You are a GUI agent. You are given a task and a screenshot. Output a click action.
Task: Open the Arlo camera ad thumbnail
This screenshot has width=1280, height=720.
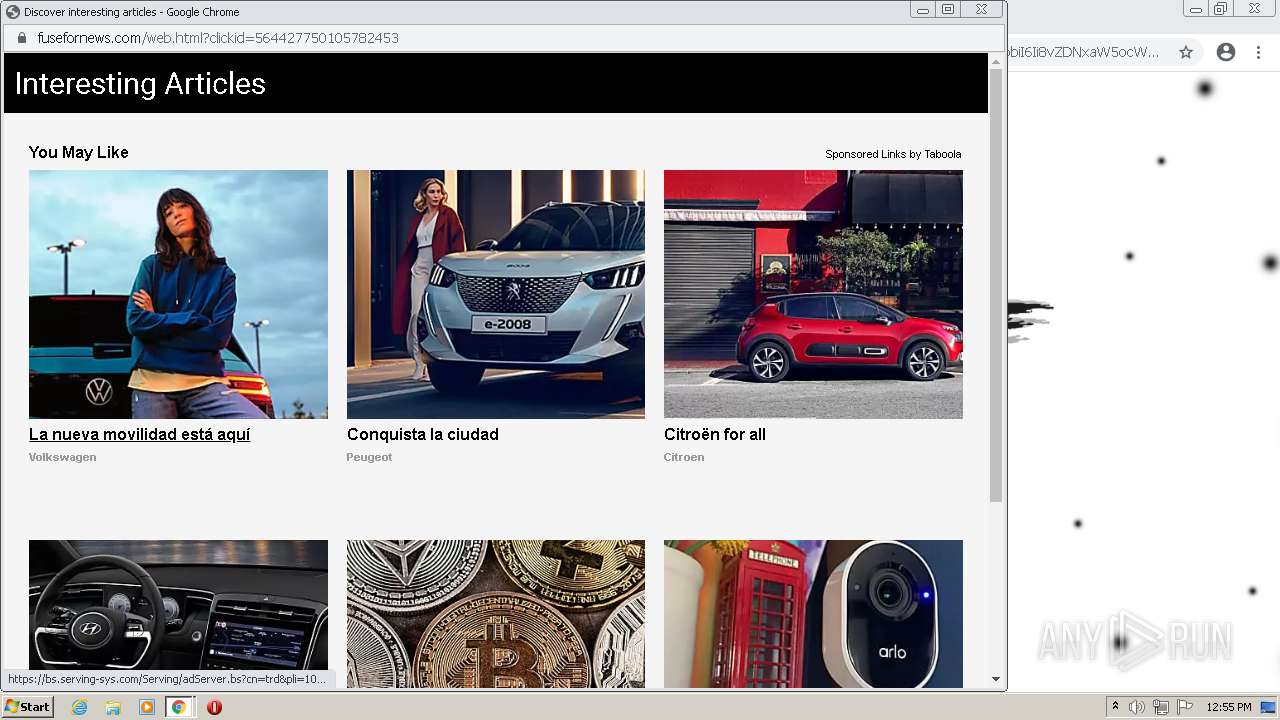tap(813, 614)
